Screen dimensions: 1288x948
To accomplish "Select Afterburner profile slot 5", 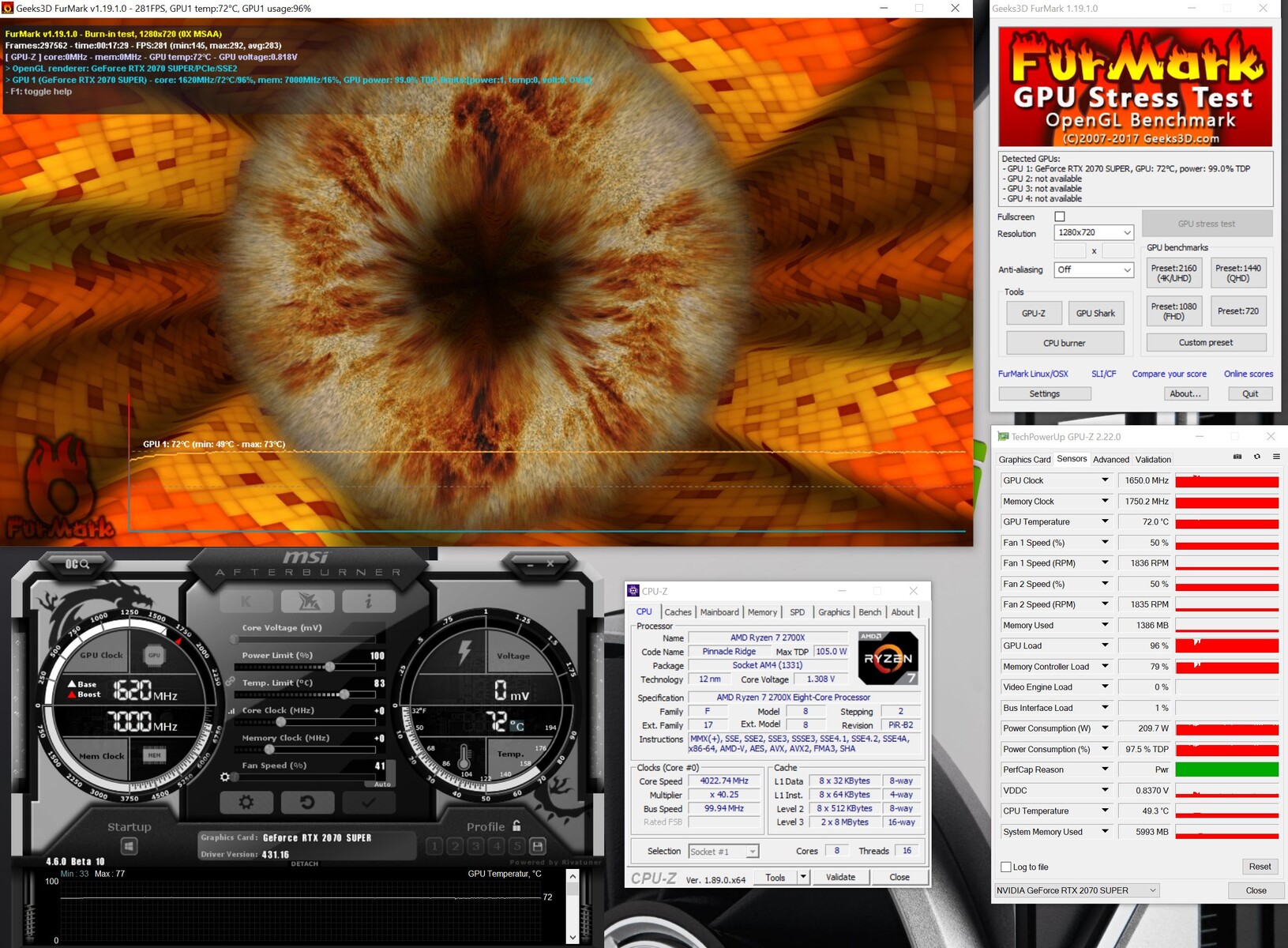I will tap(516, 846).
